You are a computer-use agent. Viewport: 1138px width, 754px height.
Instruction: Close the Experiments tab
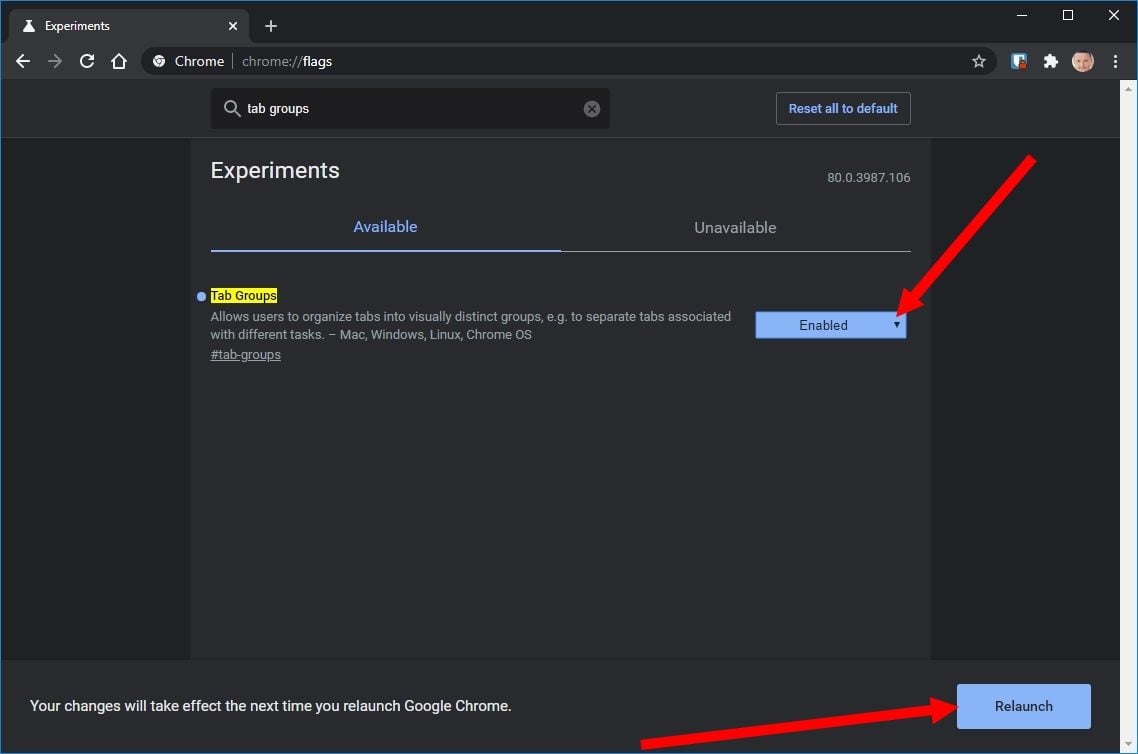232,26
